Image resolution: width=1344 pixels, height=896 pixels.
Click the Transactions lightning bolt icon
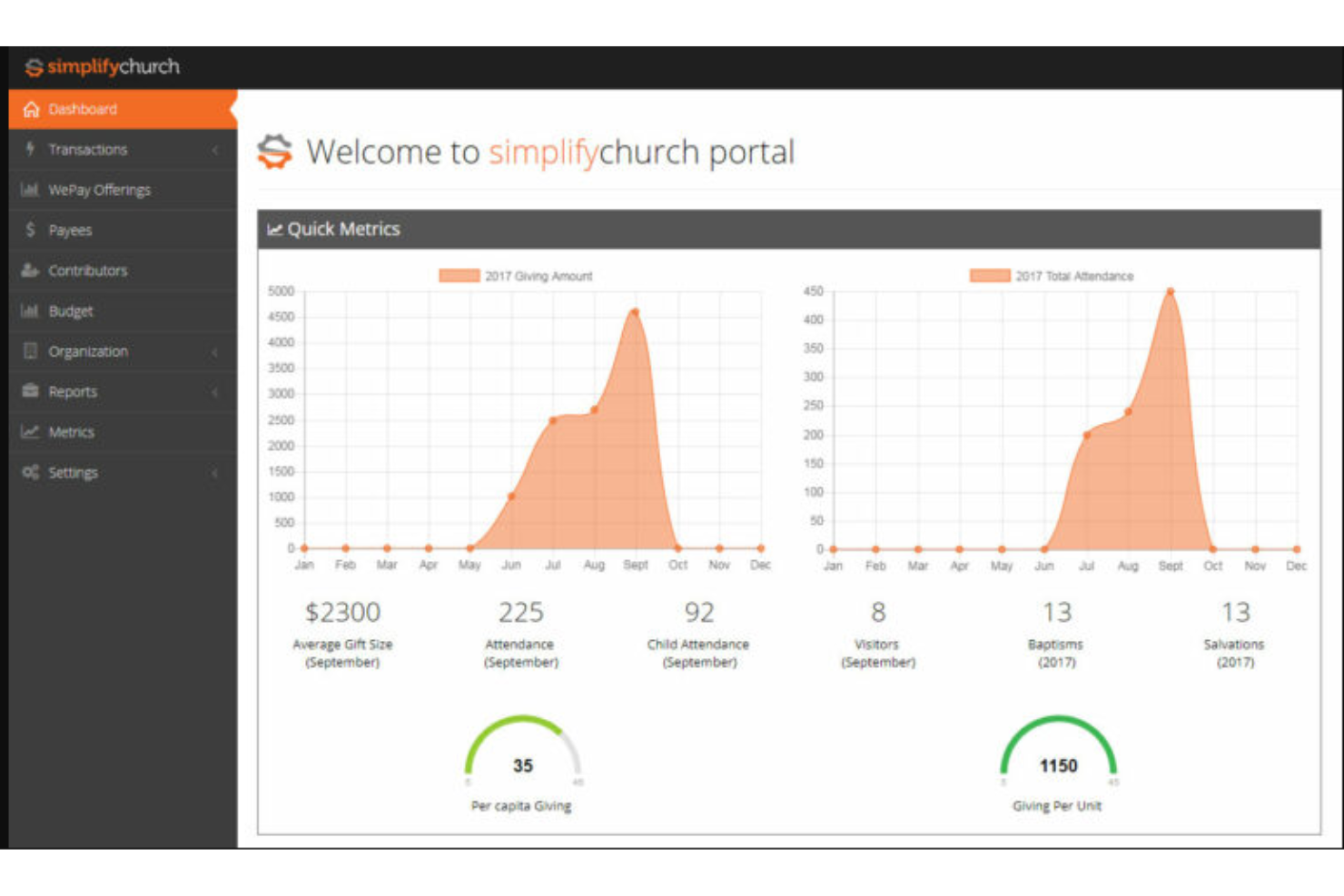point(30,149)
